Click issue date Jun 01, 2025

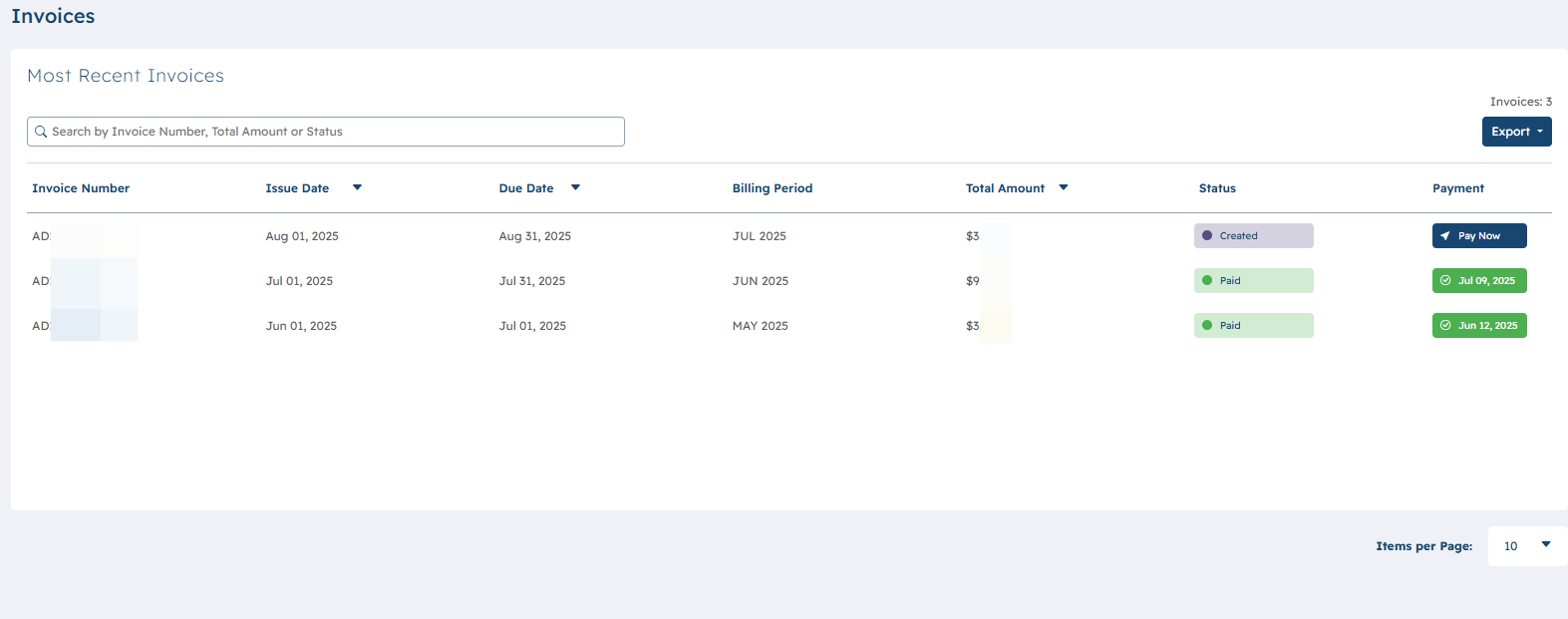(301, 326)
